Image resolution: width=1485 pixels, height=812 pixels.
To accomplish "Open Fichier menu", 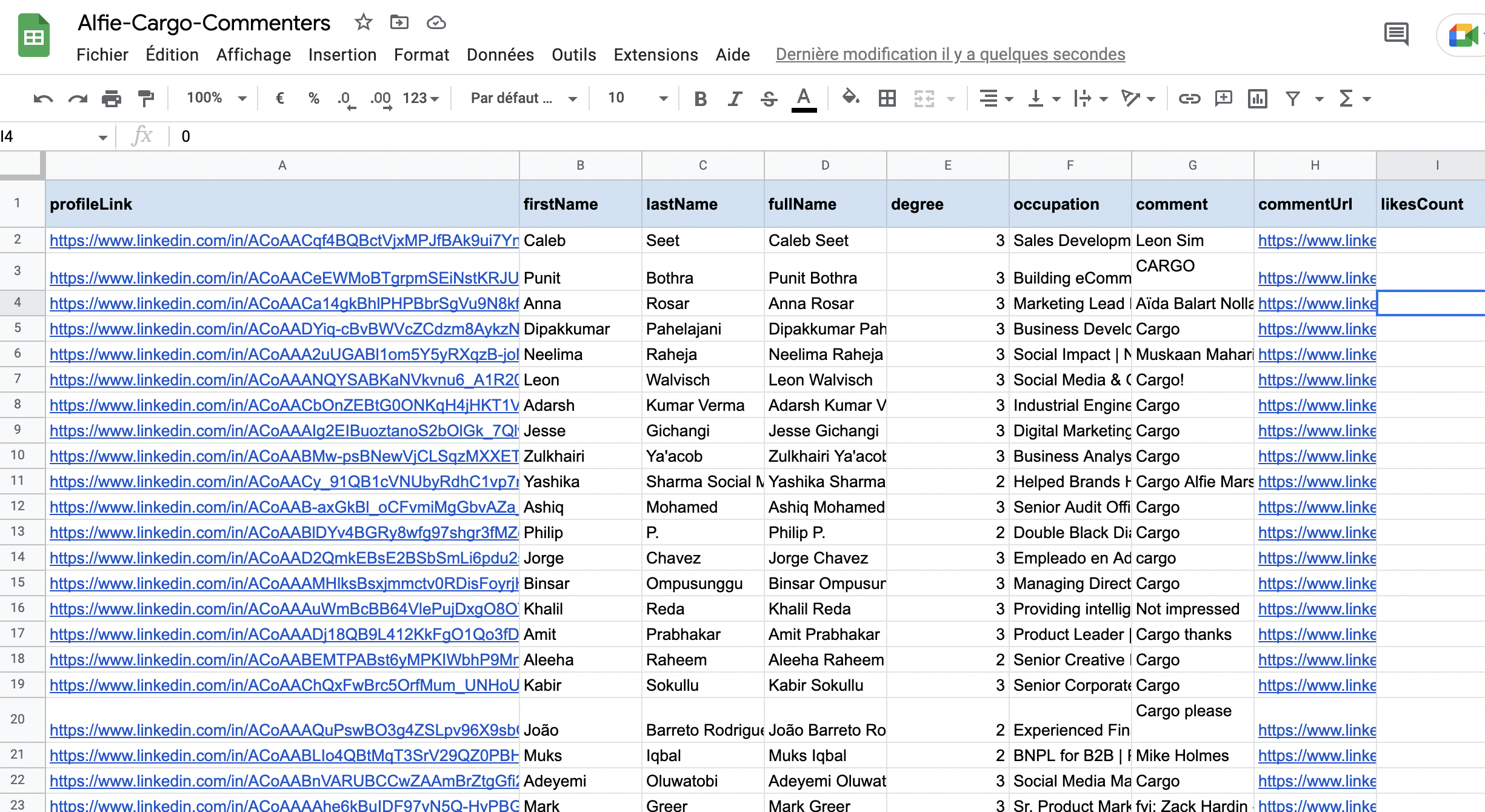I will click(x=102, y=55).
